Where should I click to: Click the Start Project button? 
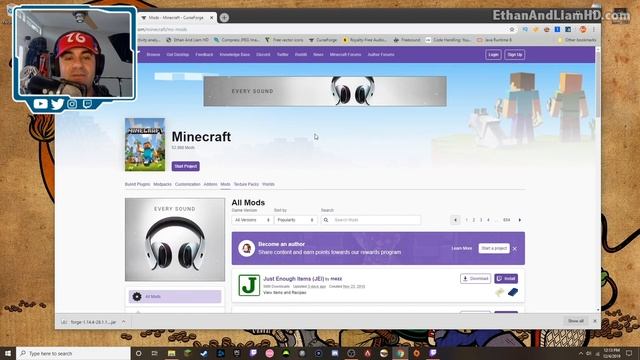click(x=186, y=166)
